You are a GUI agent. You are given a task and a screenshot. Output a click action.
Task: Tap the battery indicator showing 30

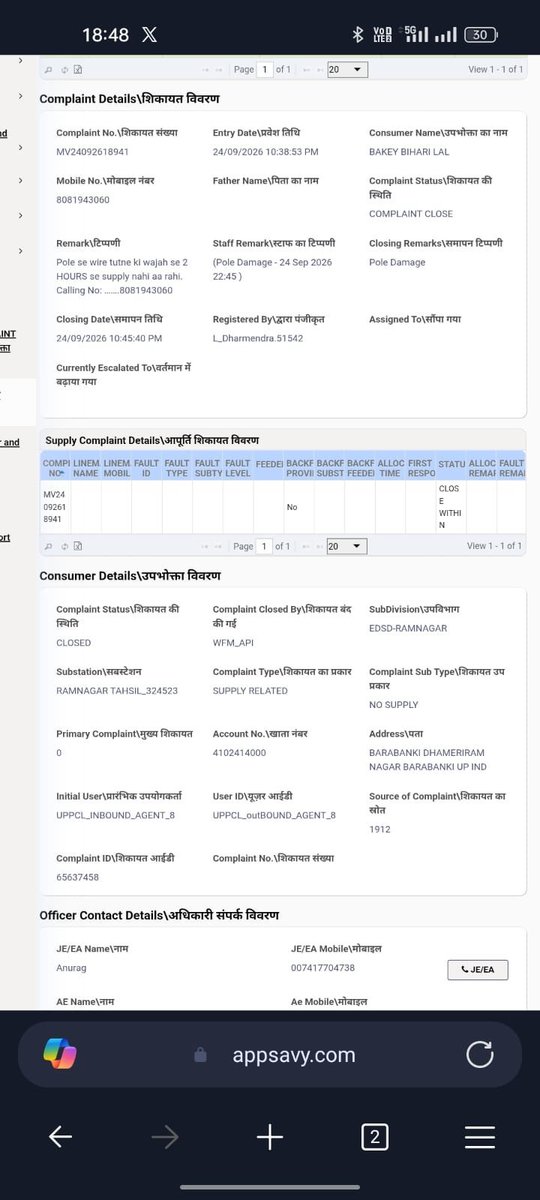coord(480,34)
